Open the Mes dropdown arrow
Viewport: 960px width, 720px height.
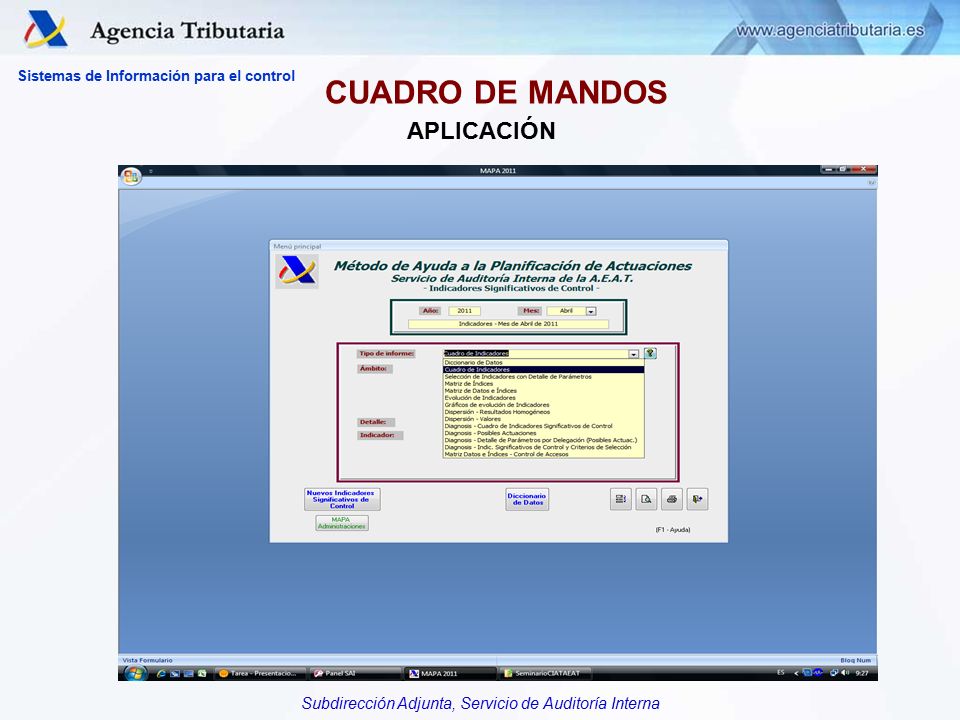click(x=591, y=311)
